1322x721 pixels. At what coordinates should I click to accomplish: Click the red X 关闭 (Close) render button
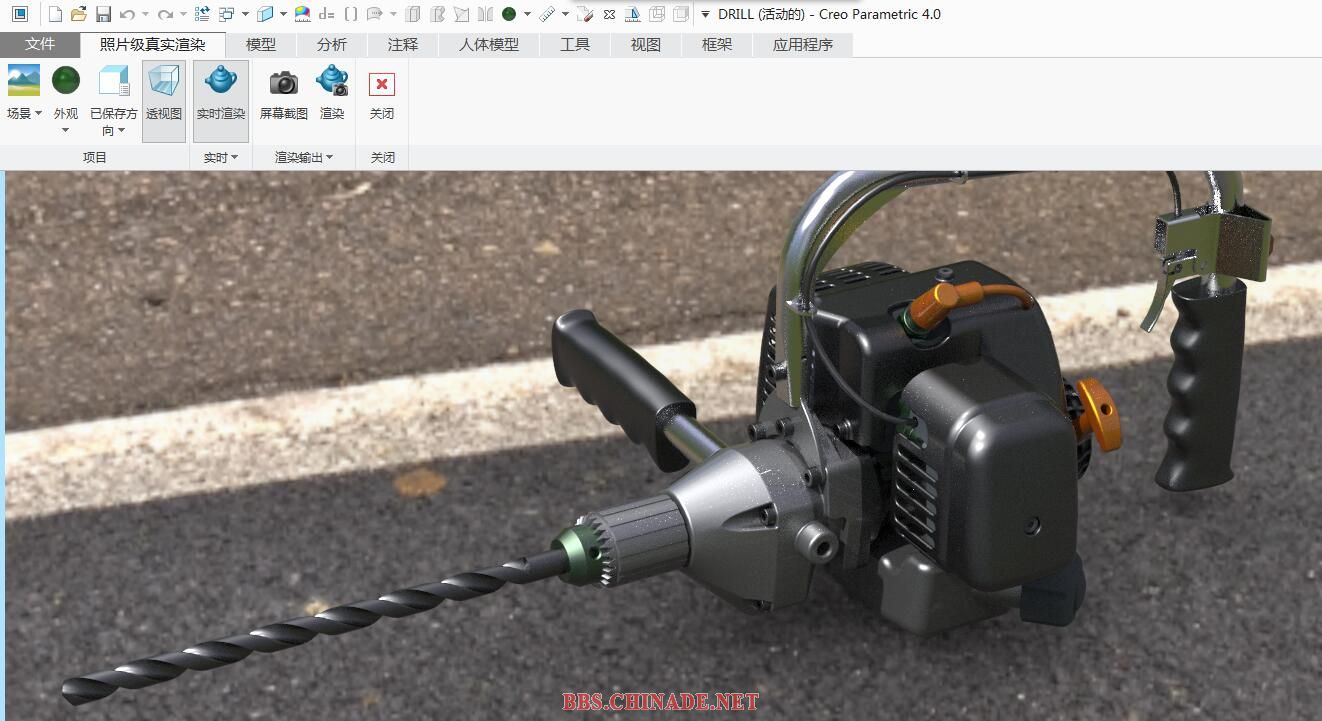click(x=382, y=84)
